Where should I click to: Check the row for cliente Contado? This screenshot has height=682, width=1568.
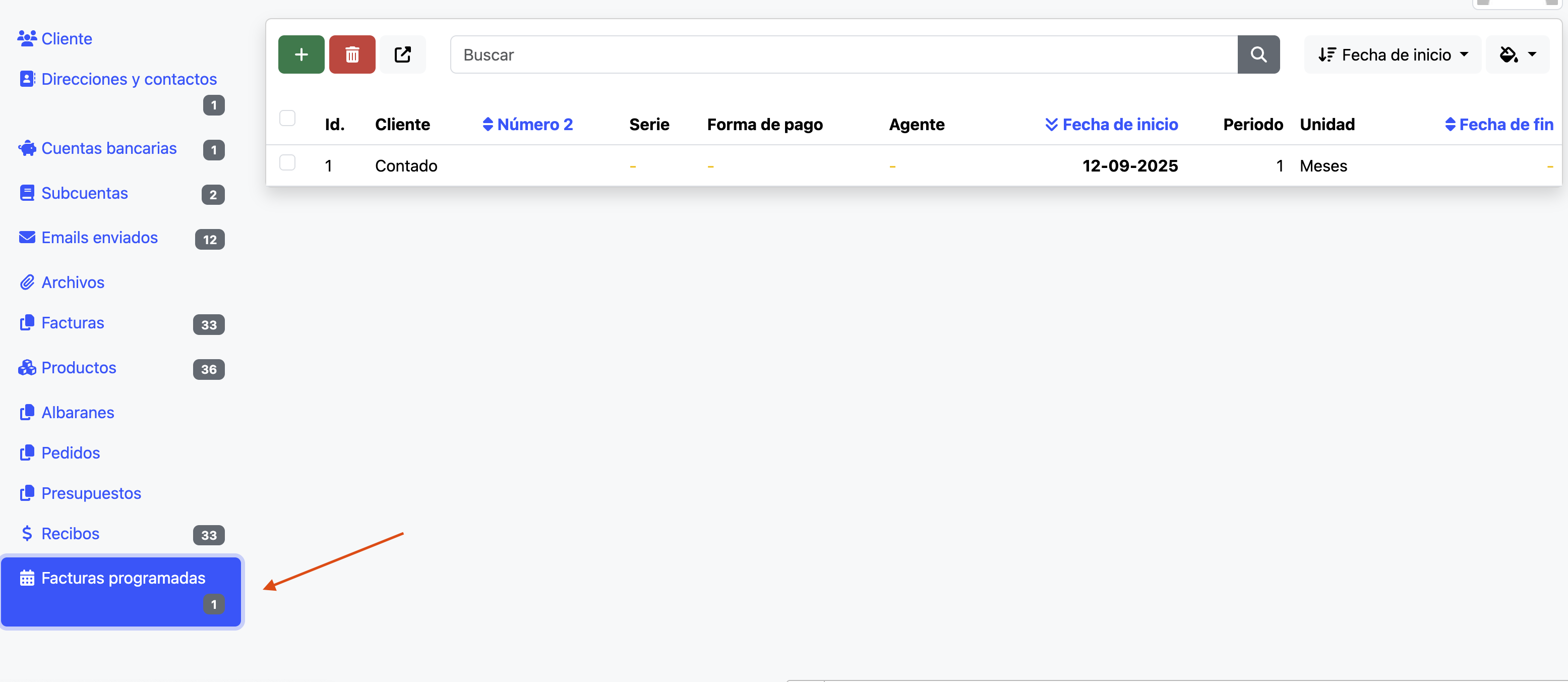[x=288, y=162]
